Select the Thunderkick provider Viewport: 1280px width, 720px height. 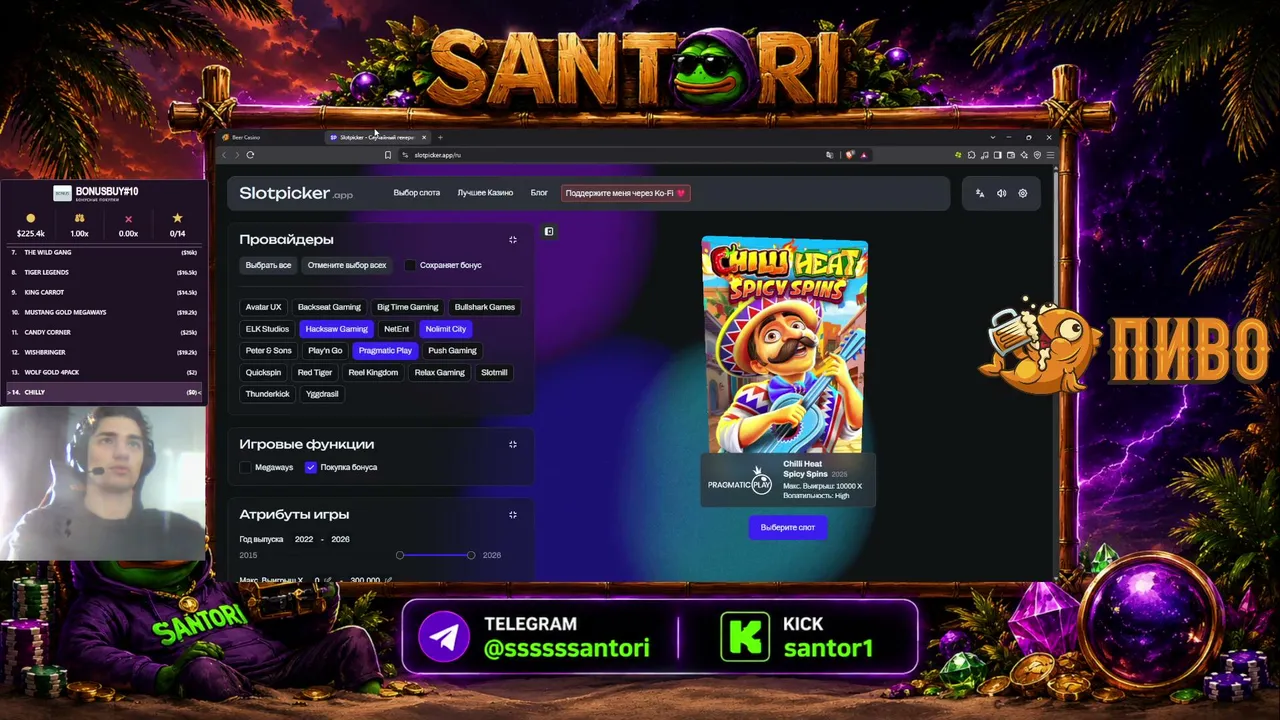(x=268, y=394)
